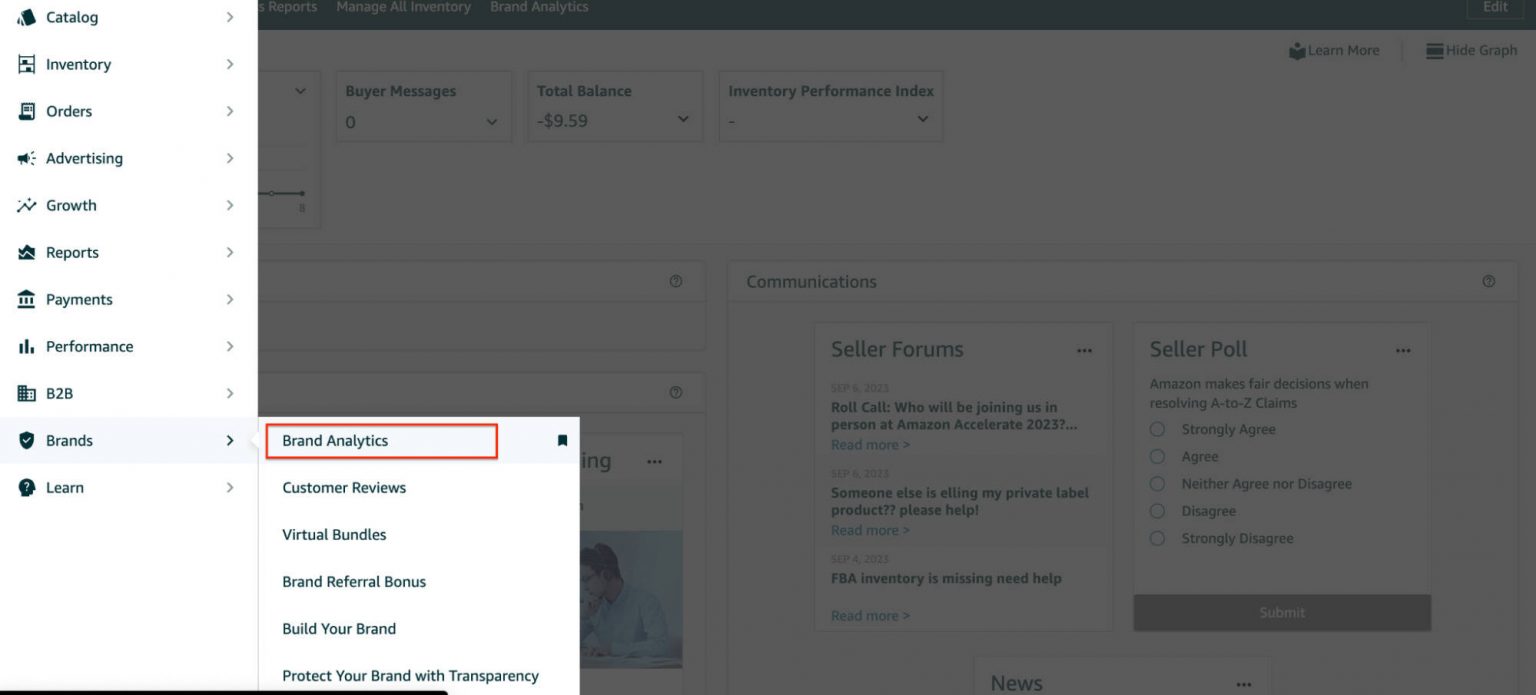Click the Performance bar-chart icon
The image size is (1536, 695).
(26, 346)
